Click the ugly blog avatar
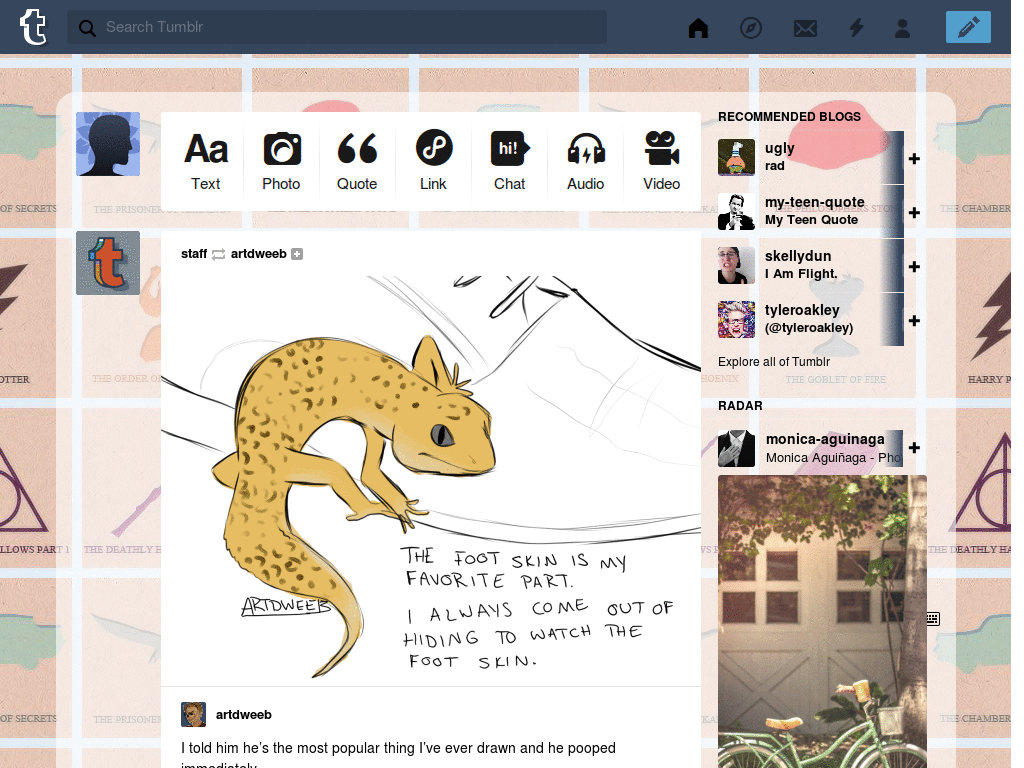 [x=736, y=157]
